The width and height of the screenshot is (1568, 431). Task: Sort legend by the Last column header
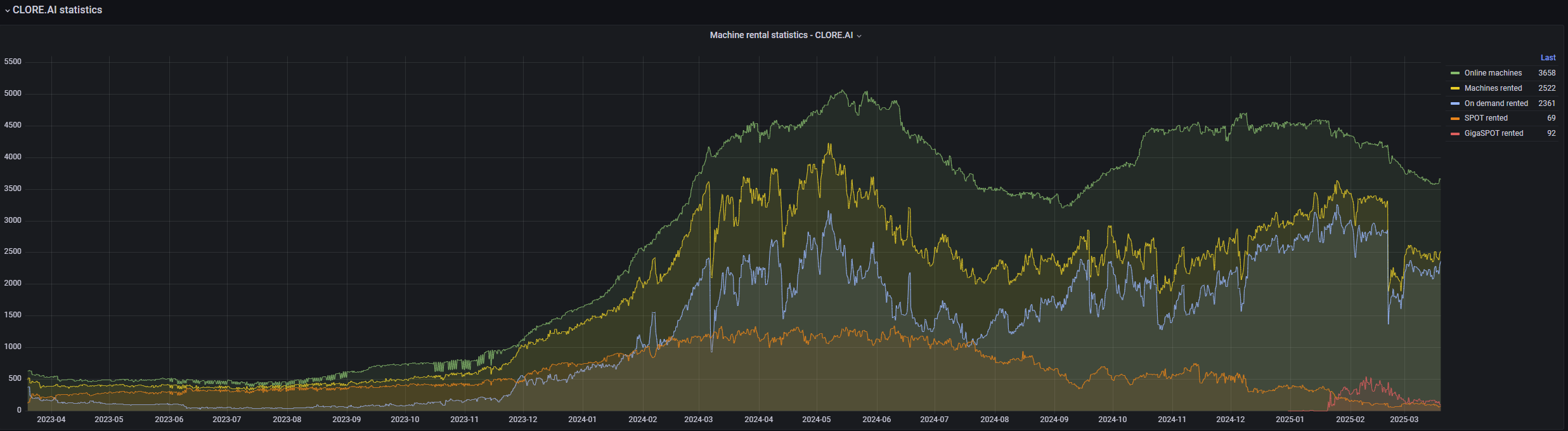(x=1548, y=58)
